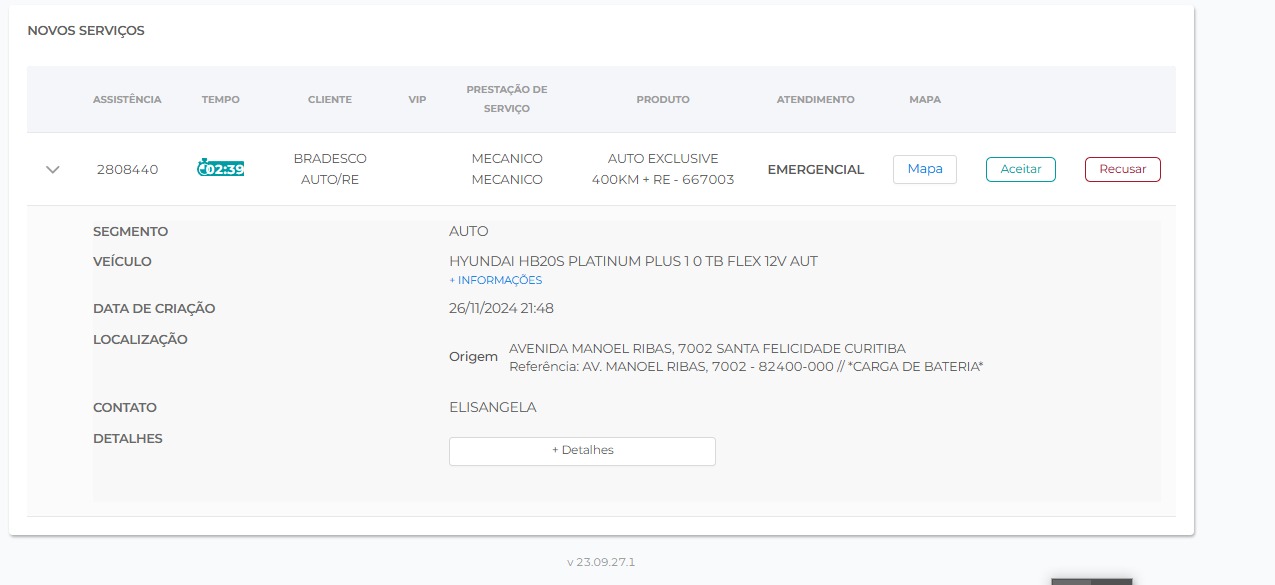This screenshot has width=1275, height=585.
Task: Click the PRODUTO column header
Action: [x=663, y=100]
